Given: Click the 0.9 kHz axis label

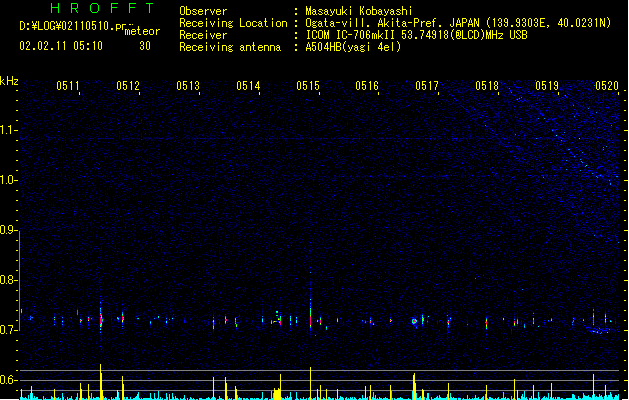Looking at the screenshot, I should 8,230.
